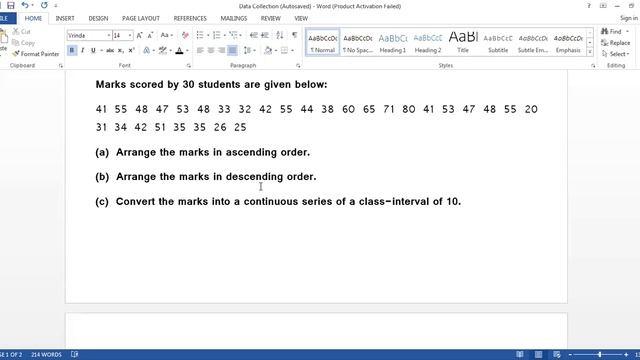The width and height of the screenshot is (640, 360).
Task: Click the Save icon in quick access toolbar
Action: 11,5
